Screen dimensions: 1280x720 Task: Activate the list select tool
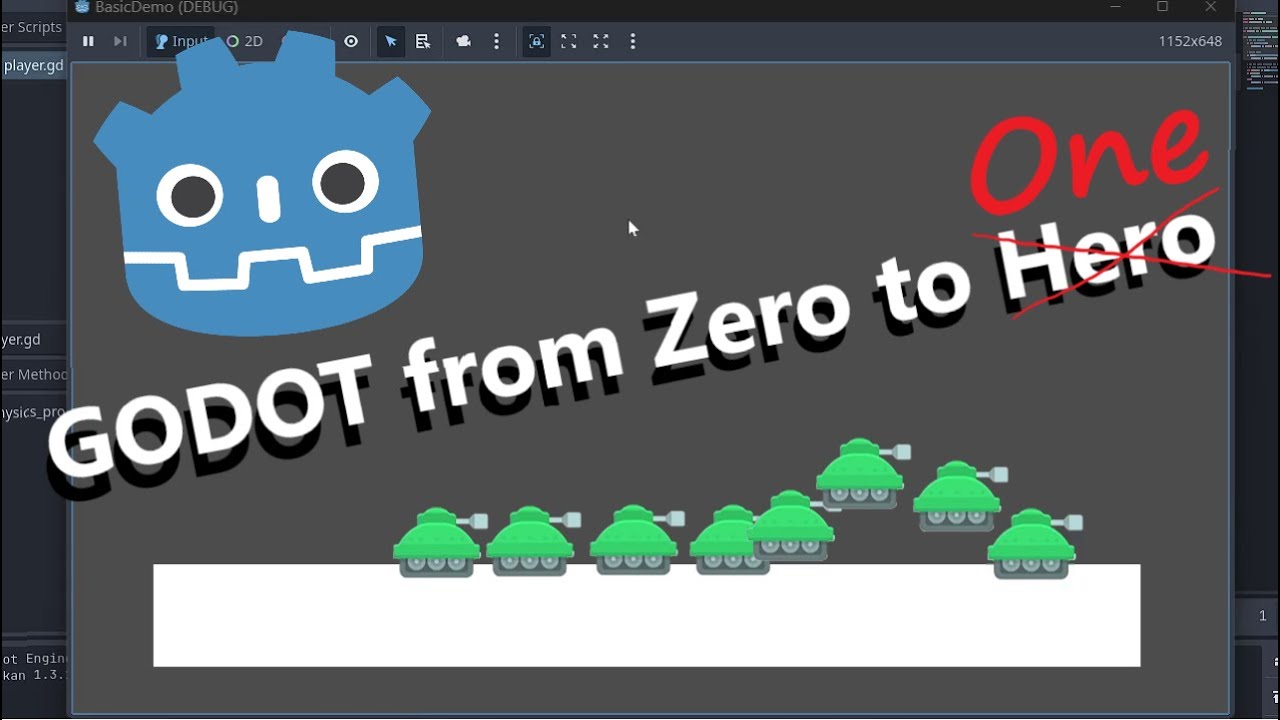click(x=423, y=41)
